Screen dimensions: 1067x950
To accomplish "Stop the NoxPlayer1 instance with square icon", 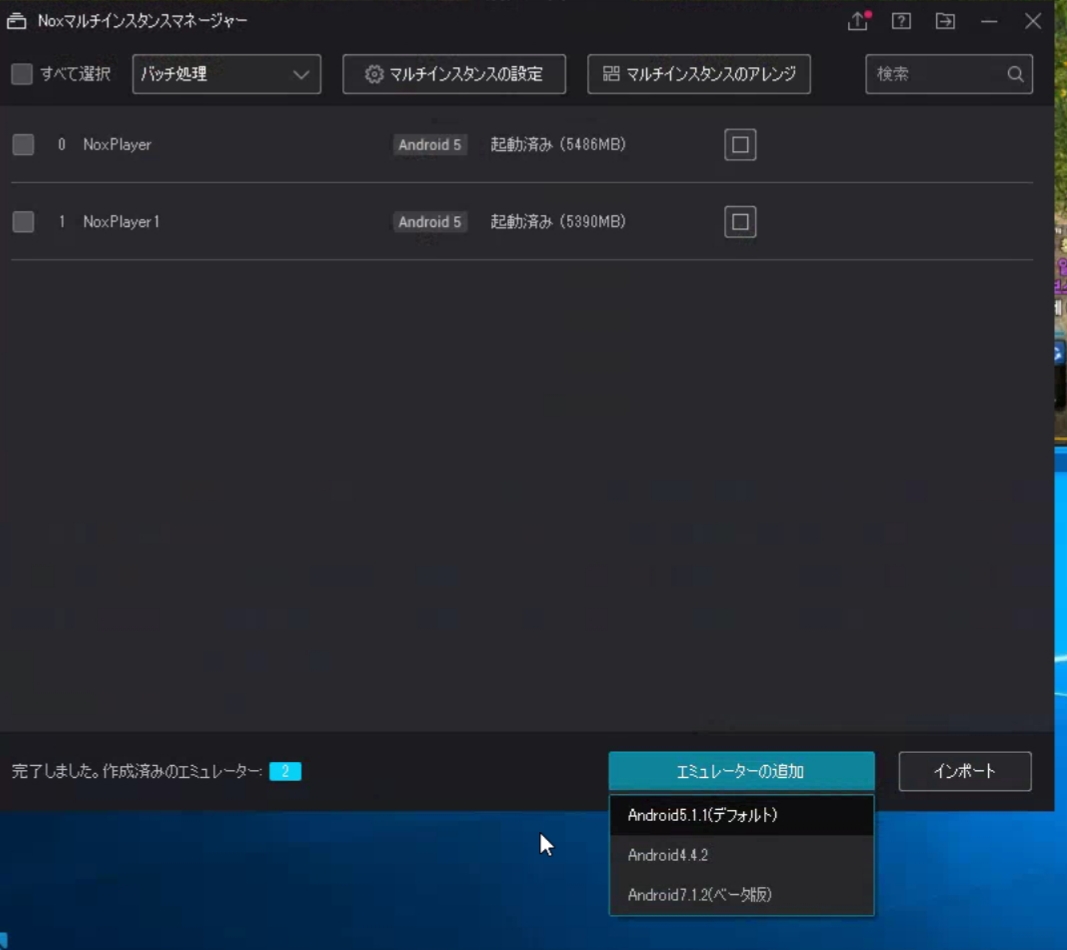I will pos(740,222).
